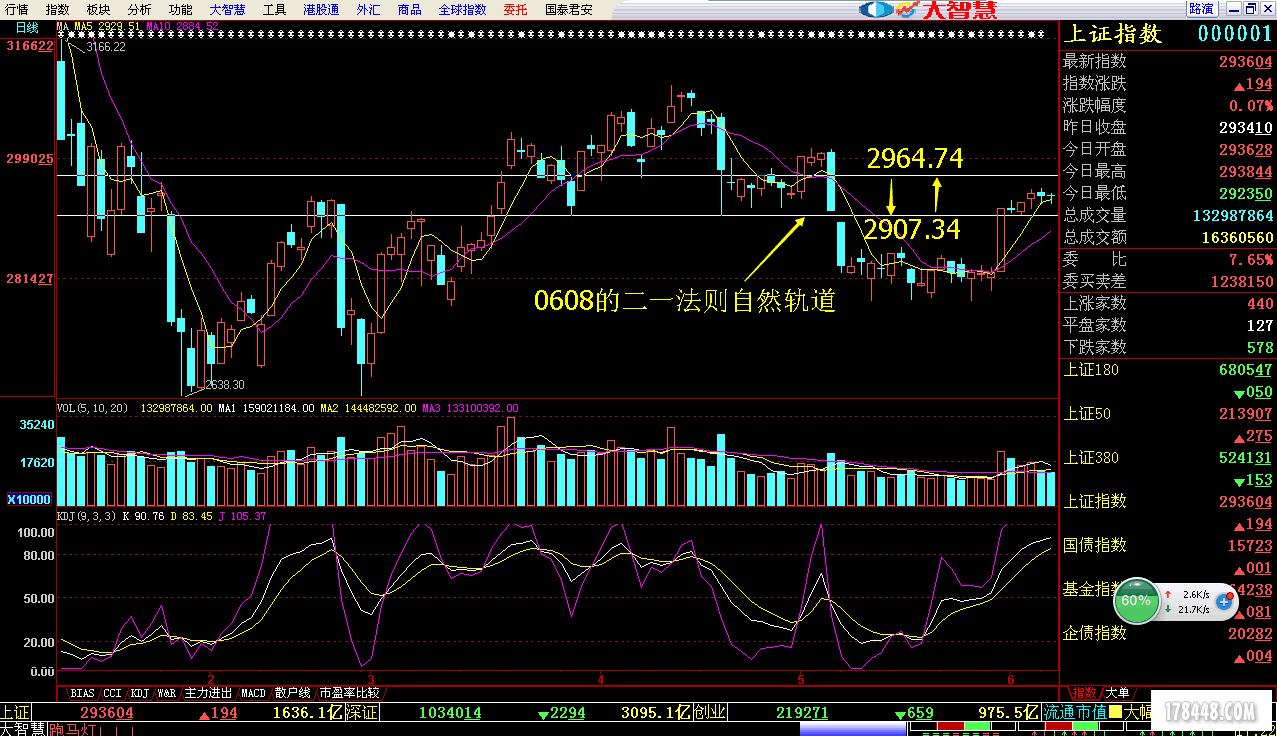Open the 委托 trading menu
Viewport: 1277px width, 736px height.
[515, 9]
